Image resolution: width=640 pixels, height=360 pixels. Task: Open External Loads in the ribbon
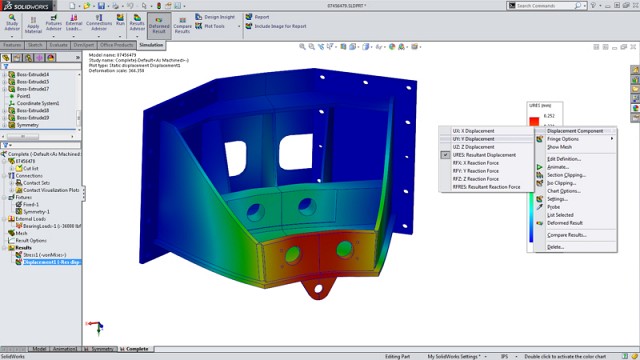click(74, 23)
